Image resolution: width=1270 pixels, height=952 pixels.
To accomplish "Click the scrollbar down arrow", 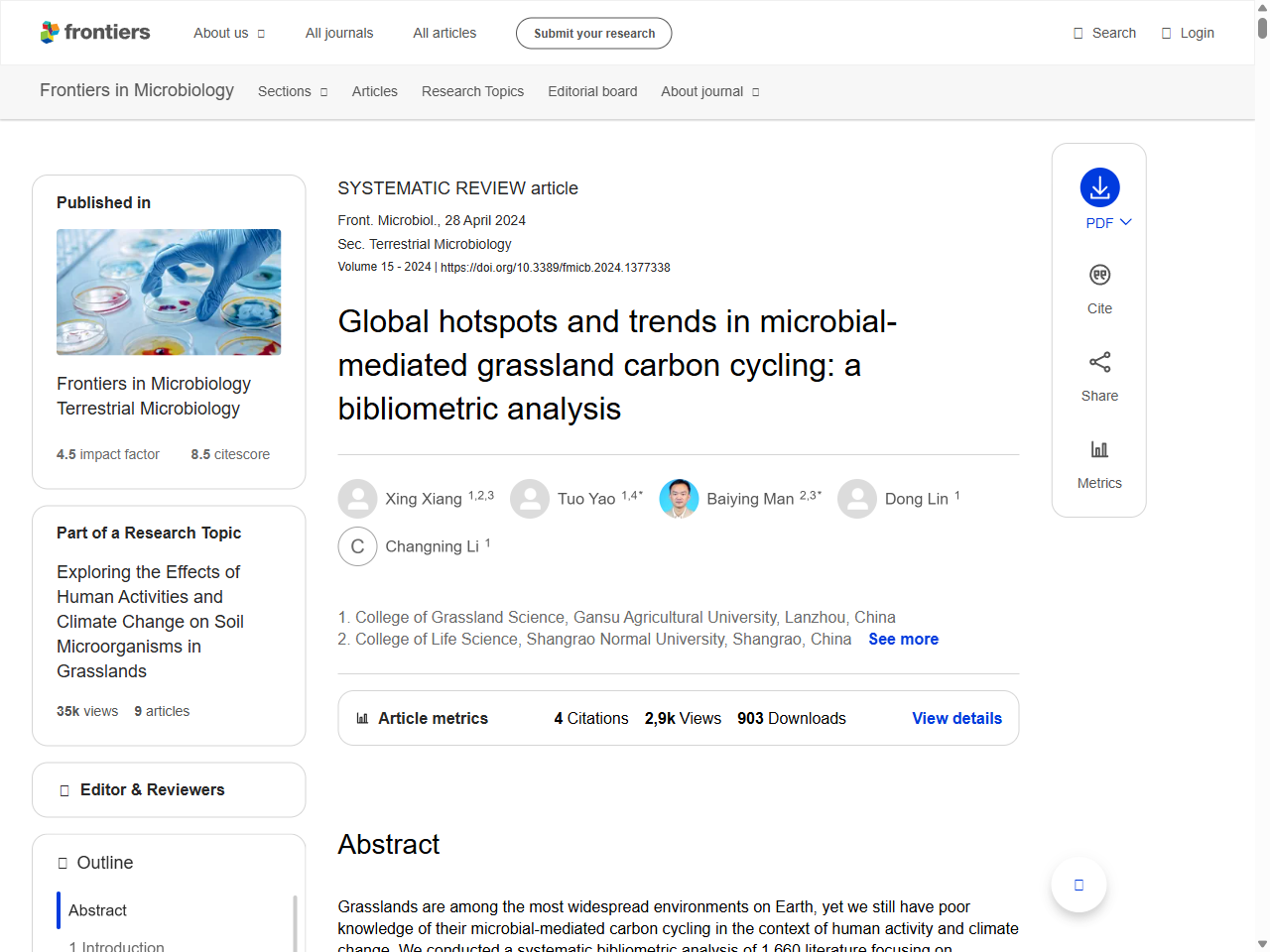I will [x=1262, y=944].
